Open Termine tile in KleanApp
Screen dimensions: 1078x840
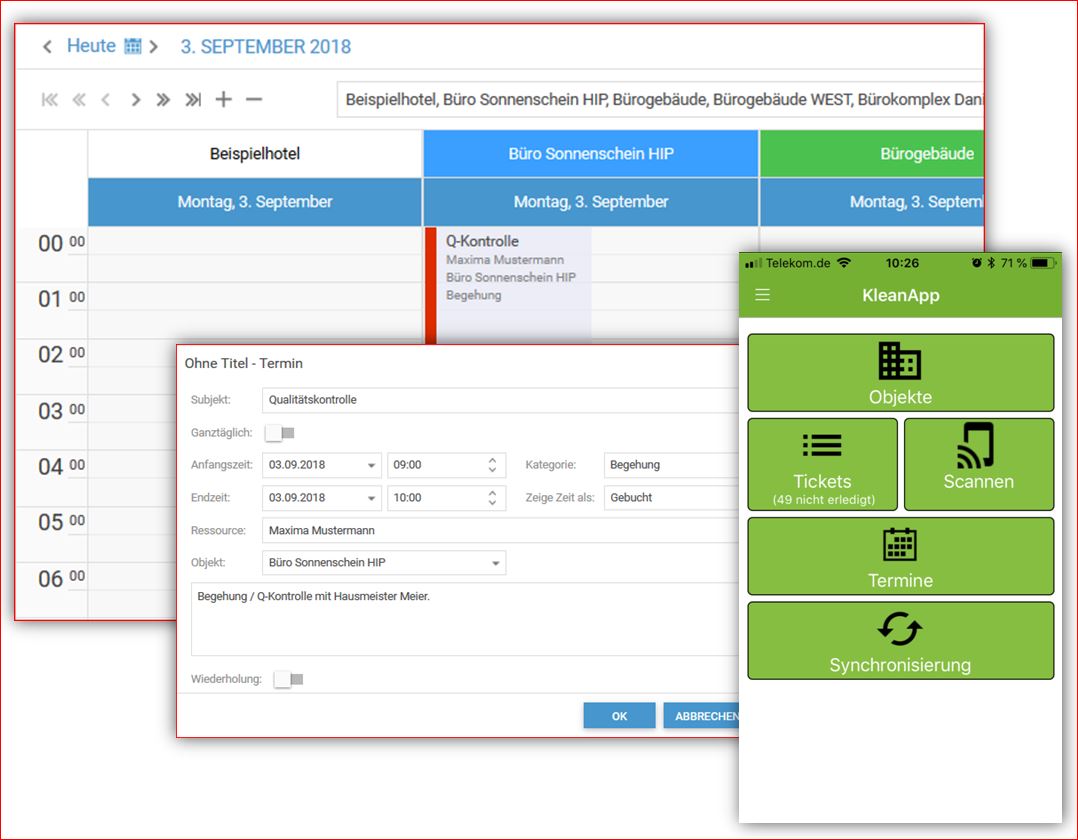tap(901, 556)
